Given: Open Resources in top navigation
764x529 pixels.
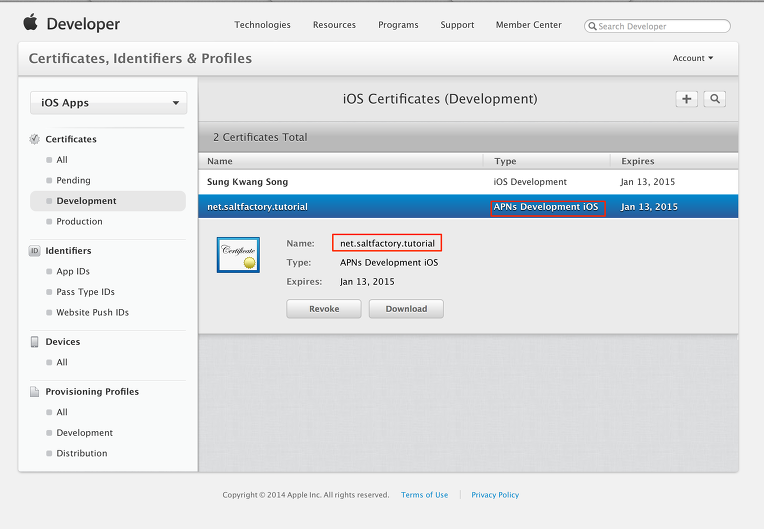Looking at the screenshot, I should tap(334, 25).
